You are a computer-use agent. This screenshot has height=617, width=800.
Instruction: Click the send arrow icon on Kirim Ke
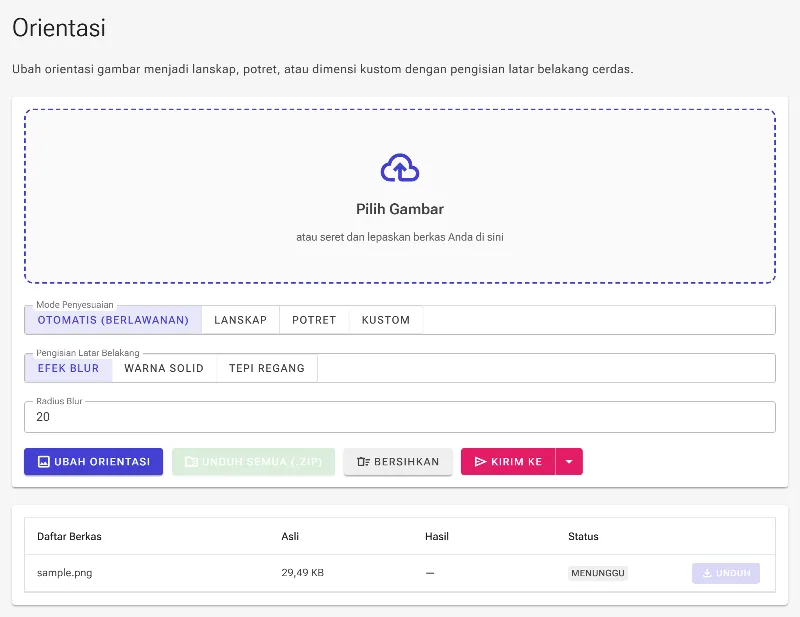point(480,462)
